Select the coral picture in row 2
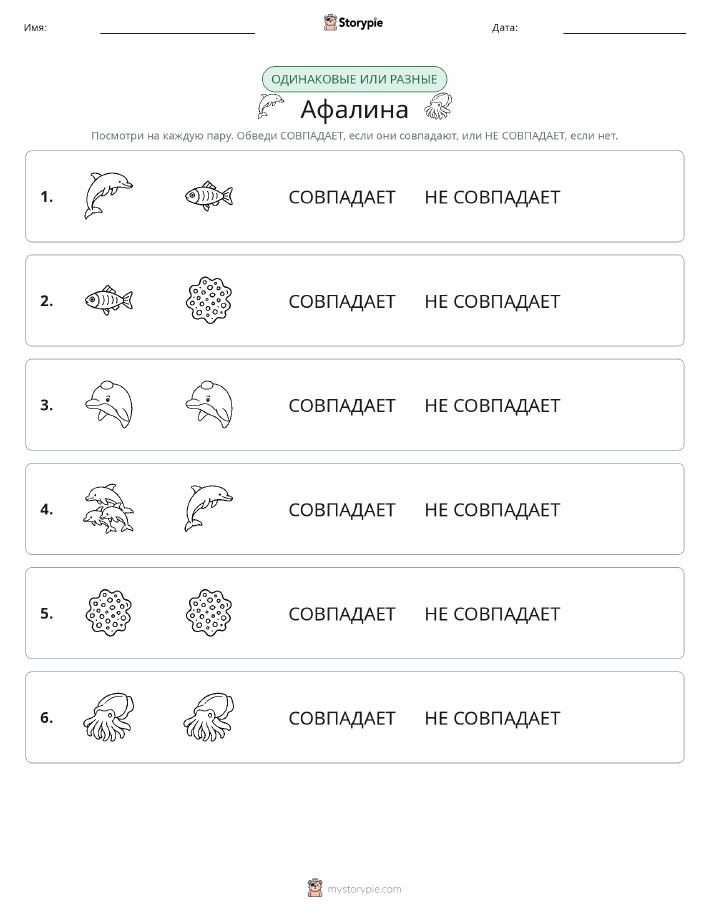Viewport: 709px width, 917px height. pos(209,300)
